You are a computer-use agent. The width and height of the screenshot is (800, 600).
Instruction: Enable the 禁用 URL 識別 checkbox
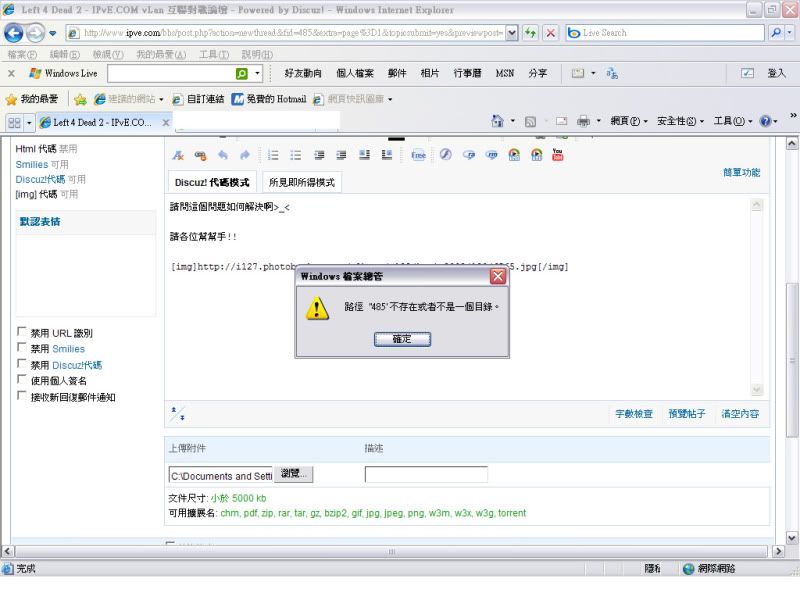pyautogui.click(x=23, y=333)
